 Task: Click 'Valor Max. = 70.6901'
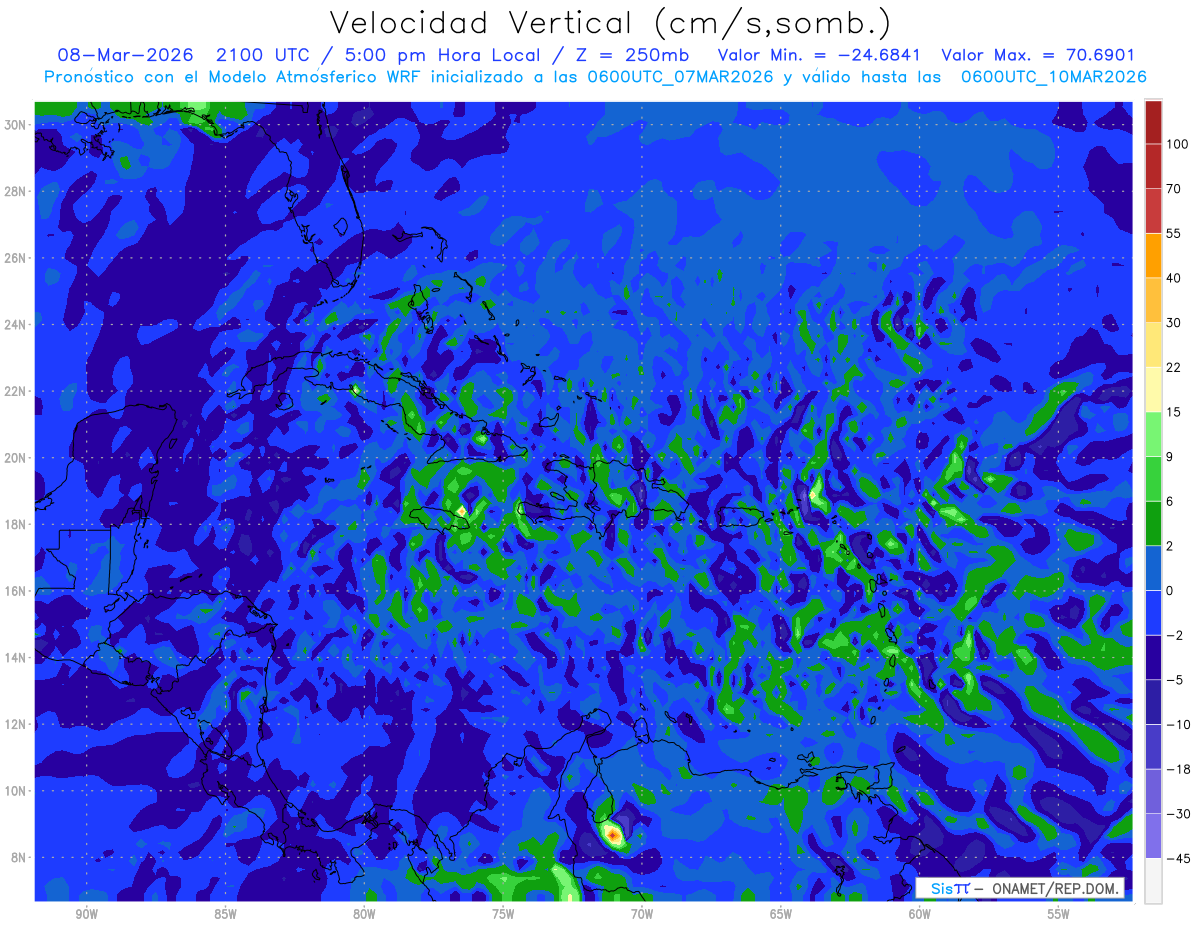point(1039,56)
